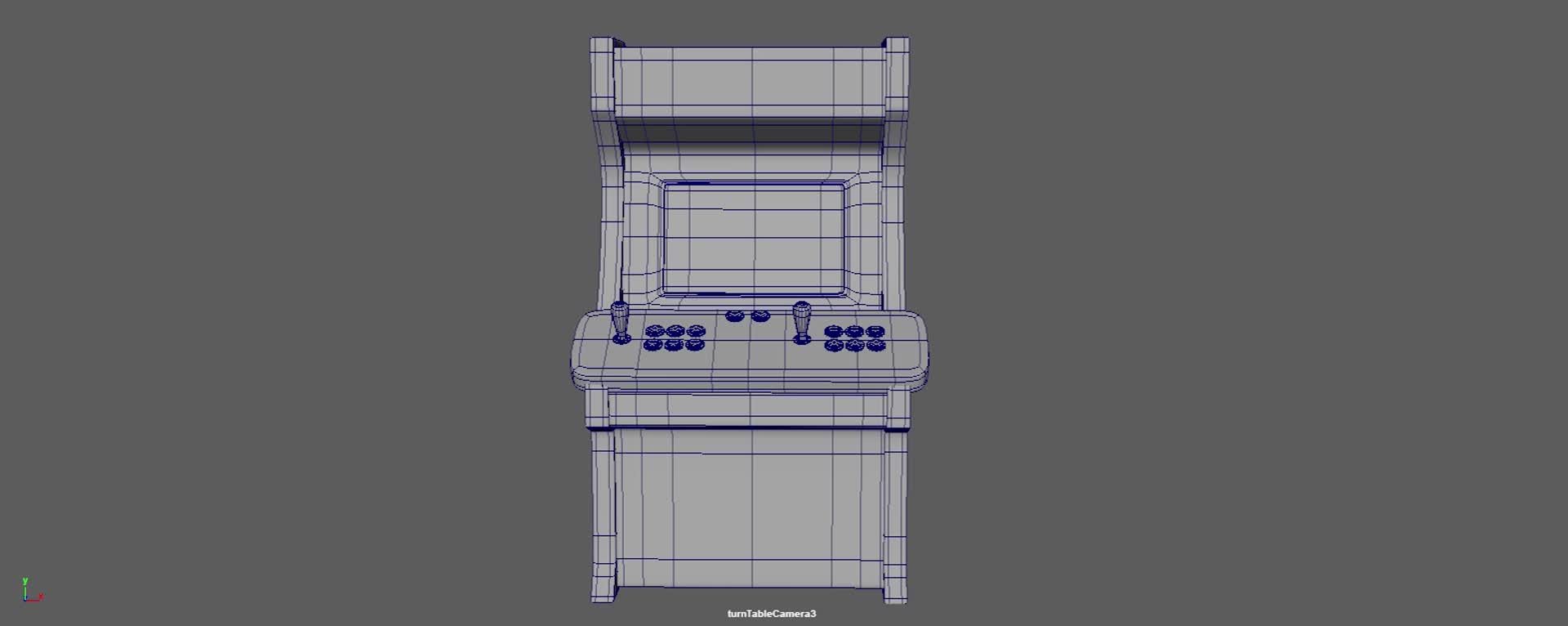Click the top-left button of left button cluster
The width and height of the screenshot is (1568, 626).
tap(654, 331)
